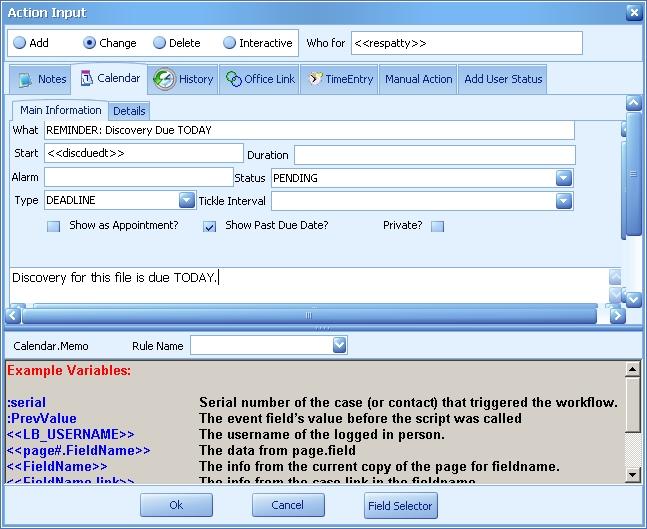Open the Field Selector
647x529 pixels.
(x=400, y=505)
